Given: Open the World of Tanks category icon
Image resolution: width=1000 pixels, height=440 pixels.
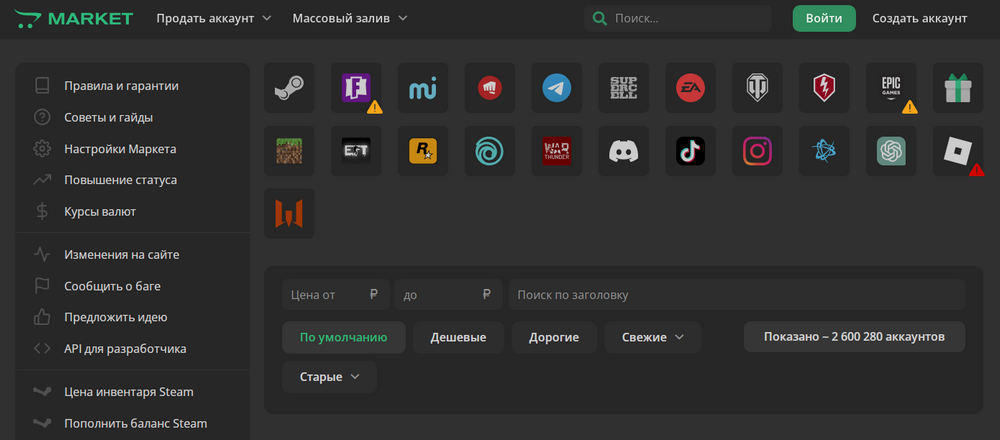Looking at the screenshot, I should click(757, 88).
